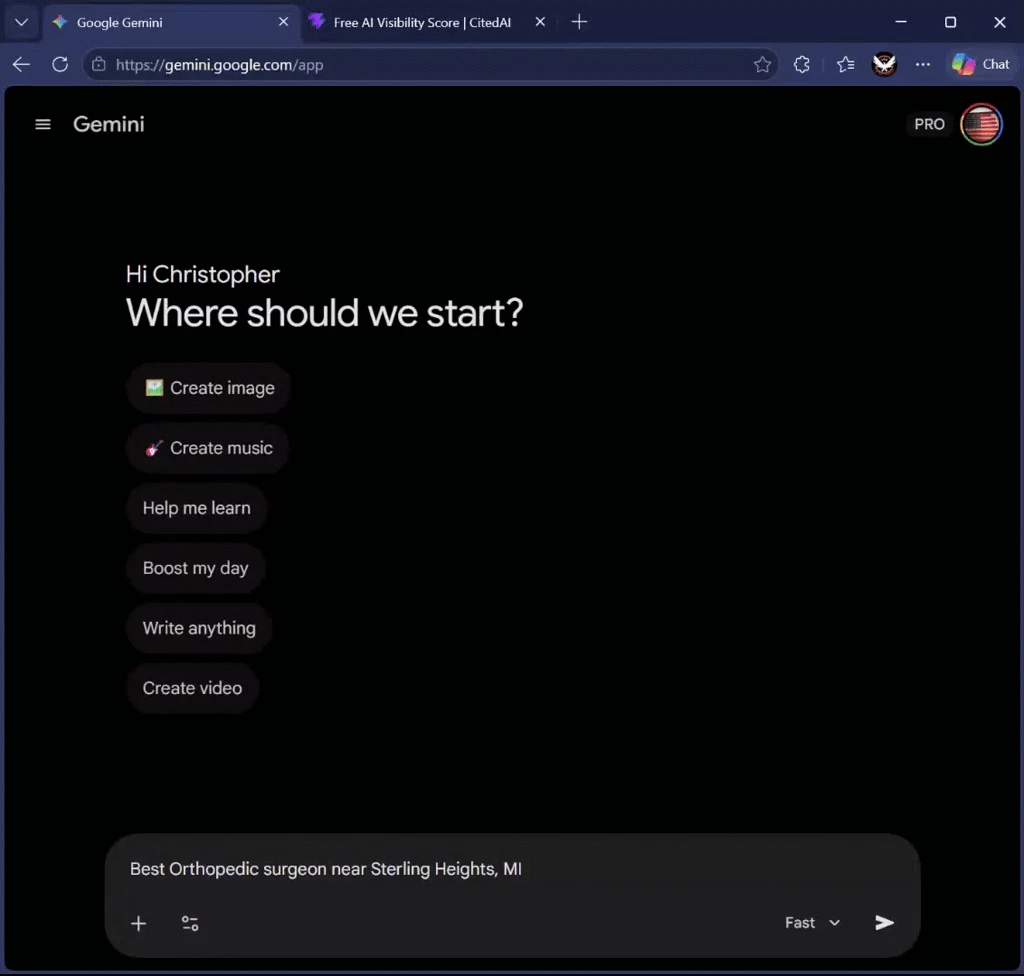Click the PRO badge
The height and width of the screenshot is (976, 1024).
(x=929, y=124)
